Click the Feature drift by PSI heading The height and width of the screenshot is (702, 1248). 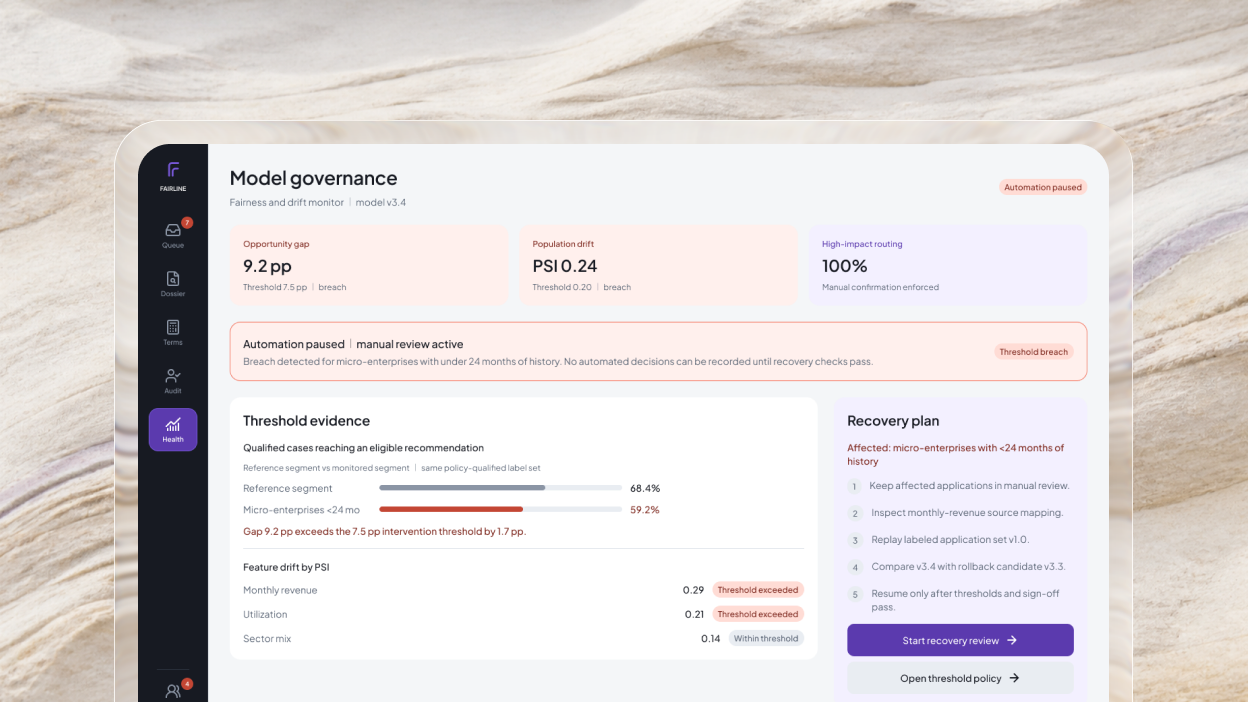click(286, 567)
